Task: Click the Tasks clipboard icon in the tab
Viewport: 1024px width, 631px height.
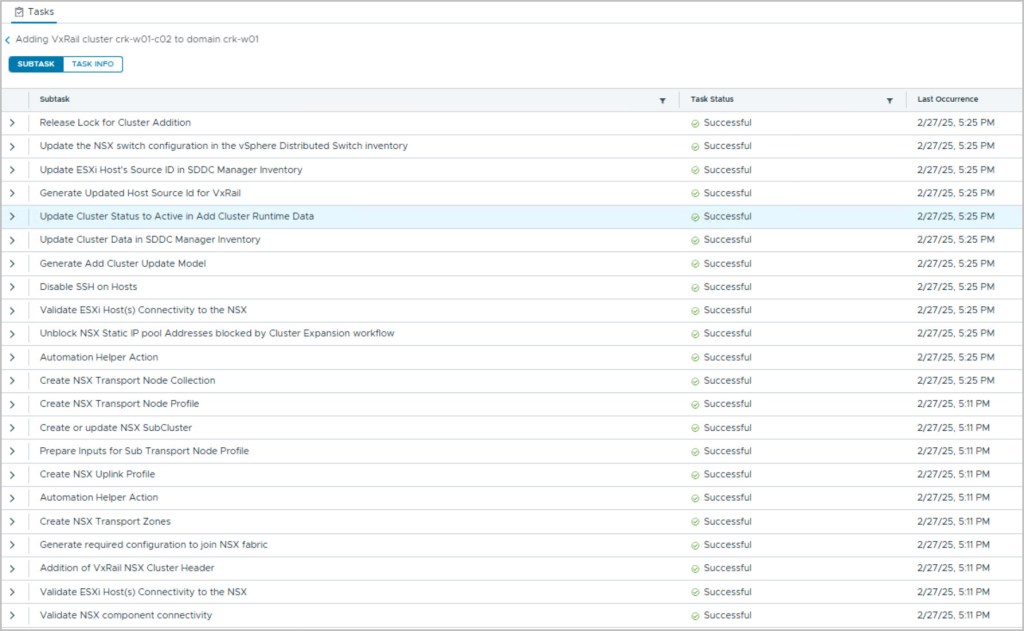Action: 18,12
